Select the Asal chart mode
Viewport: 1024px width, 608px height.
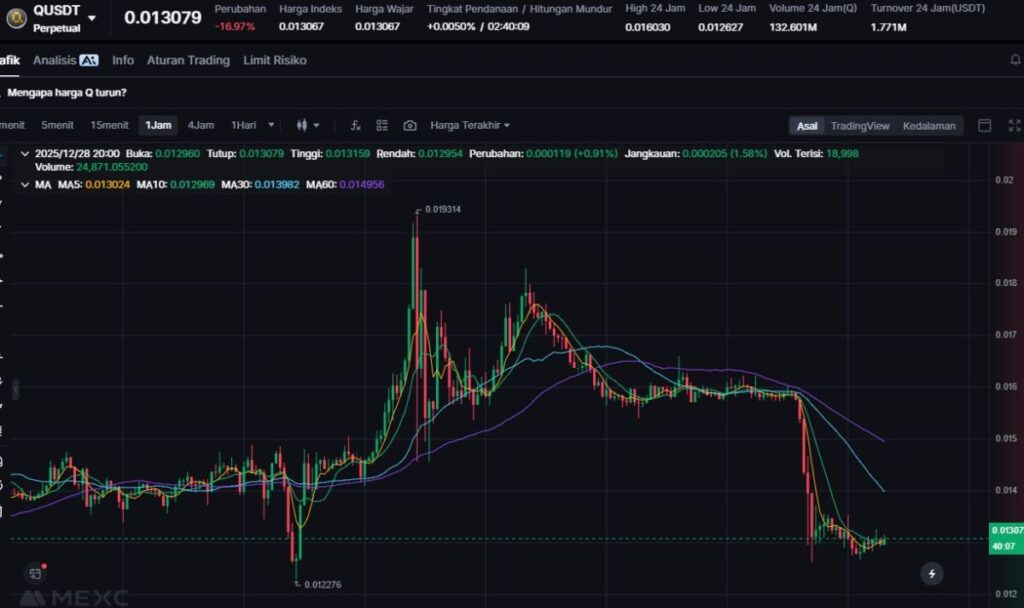806,125
